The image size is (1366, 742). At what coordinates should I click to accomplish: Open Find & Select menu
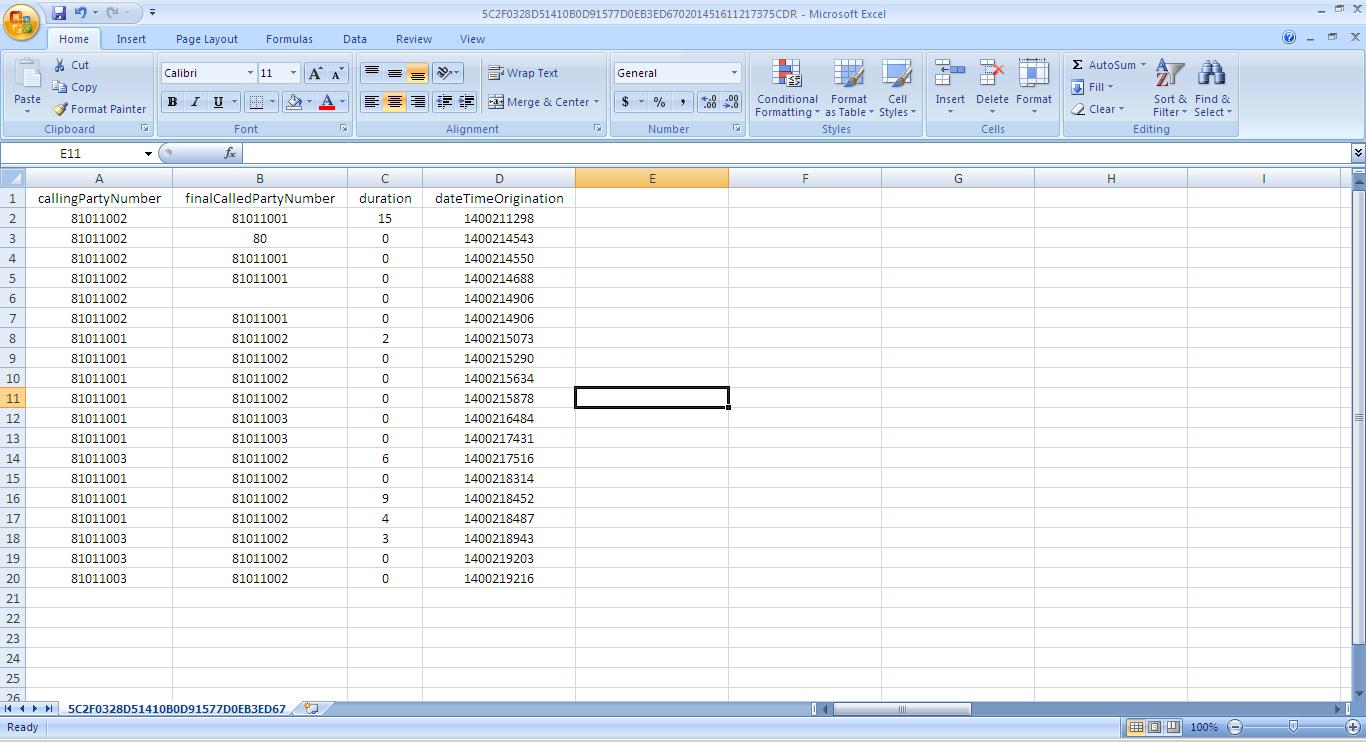click(x=1212, y=88)
